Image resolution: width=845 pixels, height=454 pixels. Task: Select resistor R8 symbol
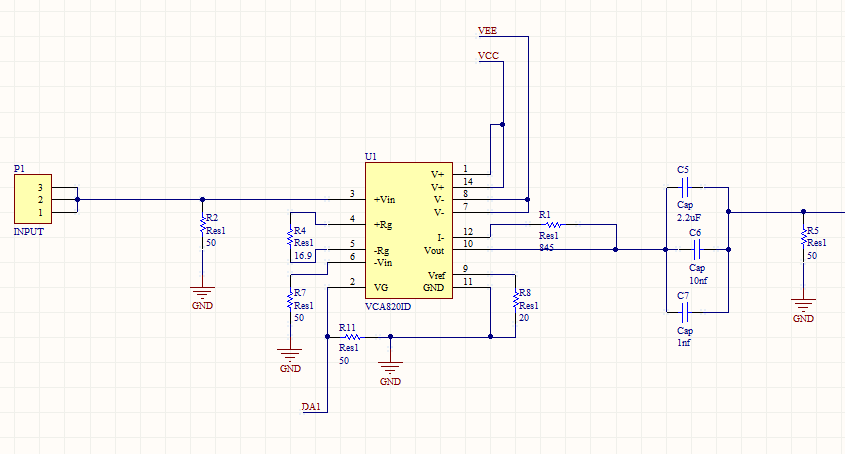pos(516,299)
